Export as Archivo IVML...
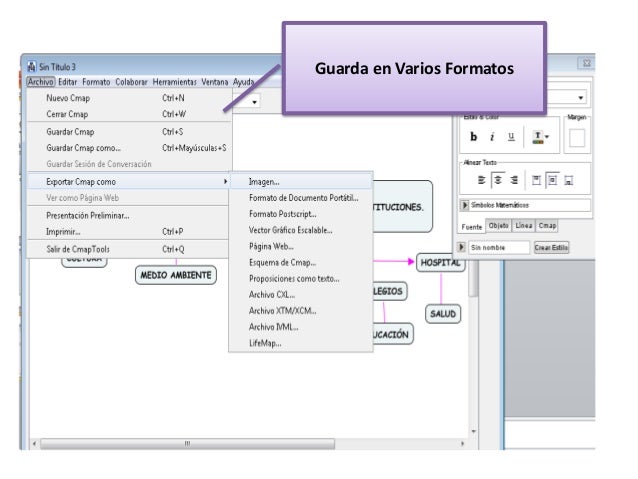 click(301, 327)
